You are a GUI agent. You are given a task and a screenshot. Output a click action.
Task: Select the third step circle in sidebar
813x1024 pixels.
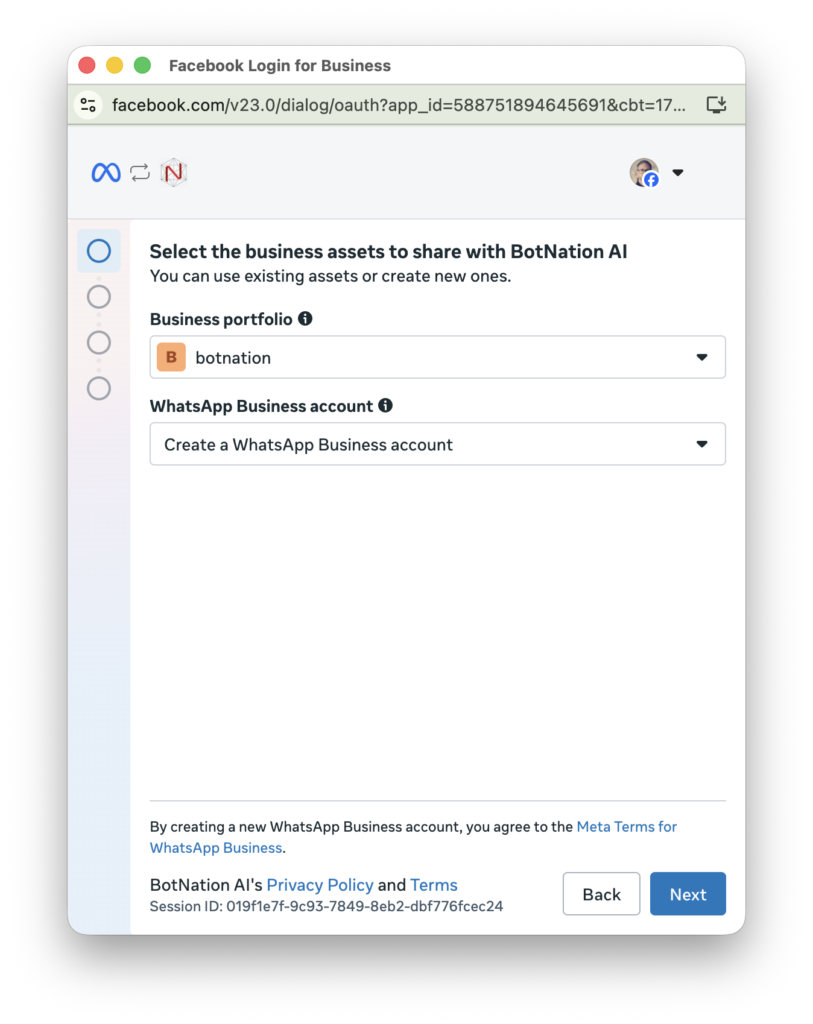point(99,343)
